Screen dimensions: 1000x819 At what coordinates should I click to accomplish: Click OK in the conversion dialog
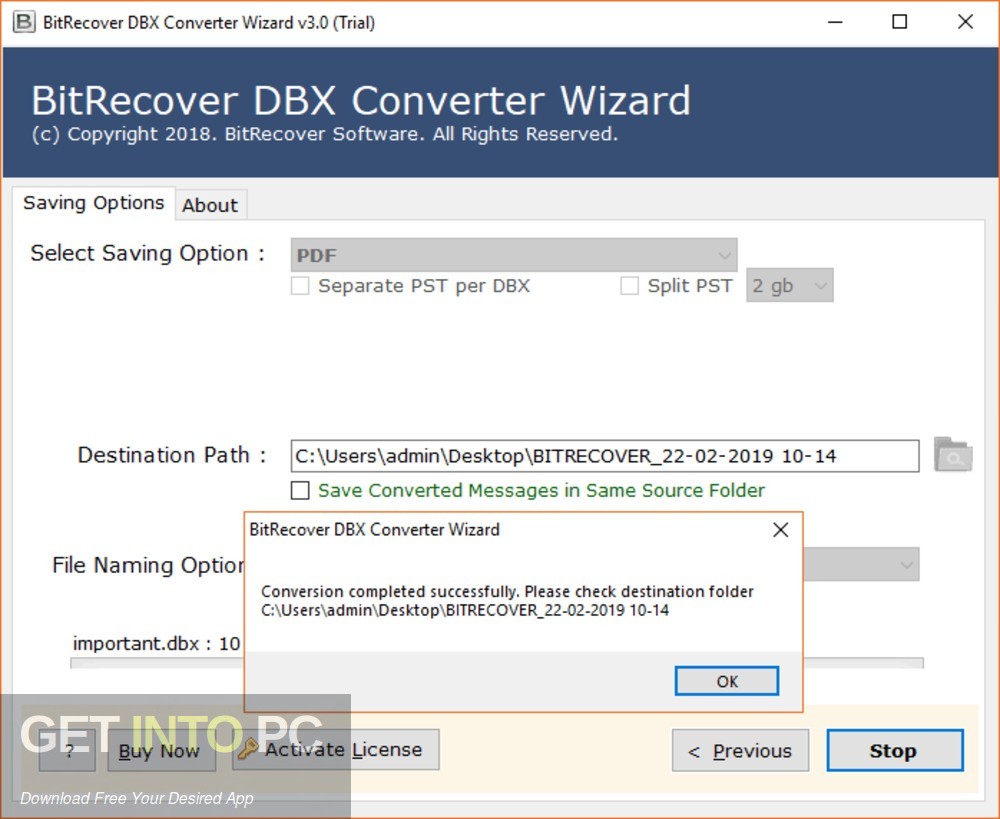pos(726,681)
